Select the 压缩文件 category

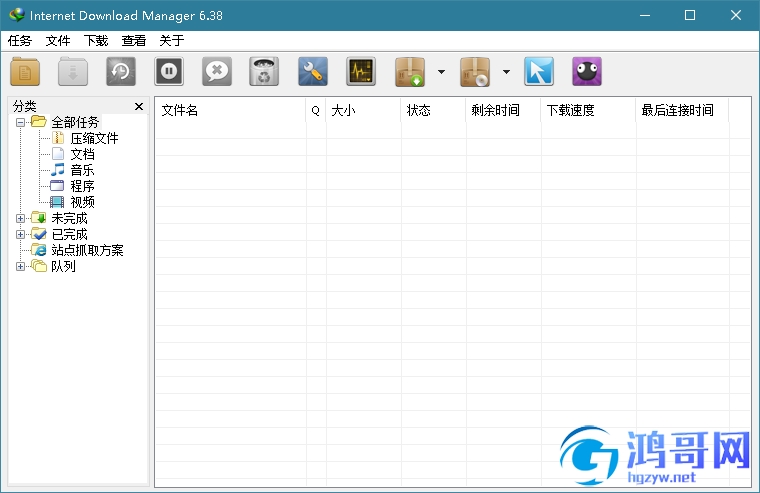(94, 138)
